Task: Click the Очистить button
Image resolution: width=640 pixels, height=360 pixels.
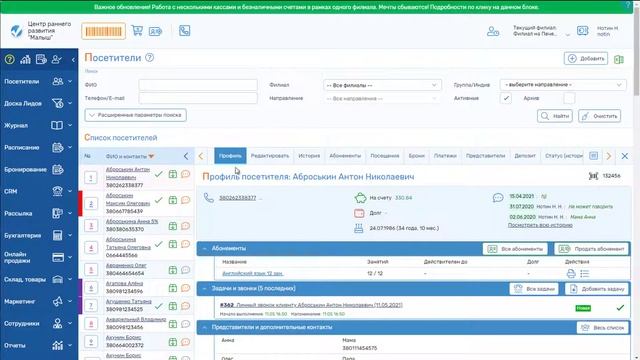Action: tap(599, 116)
